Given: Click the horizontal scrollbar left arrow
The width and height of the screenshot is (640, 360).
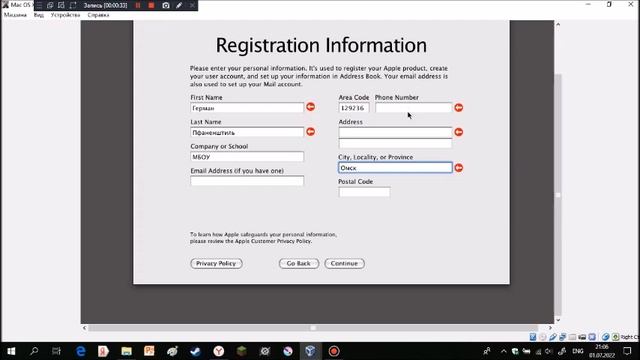Looking at the screenshot, I should point(84,328).
